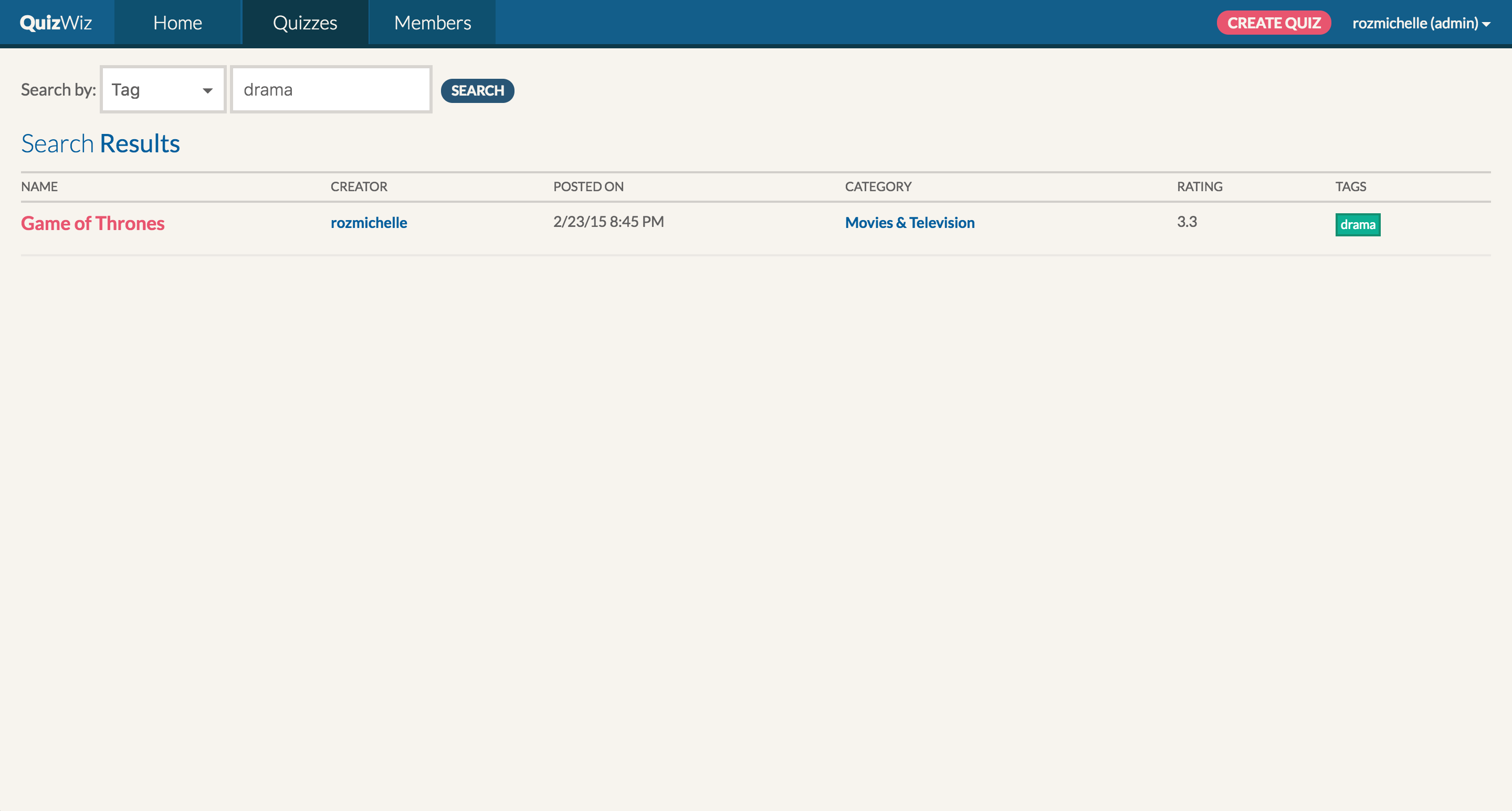Screen dimensions: 1512x811
Task: Click the TAGS column header
Action: pyautogui.click(x=1351, y=187)
